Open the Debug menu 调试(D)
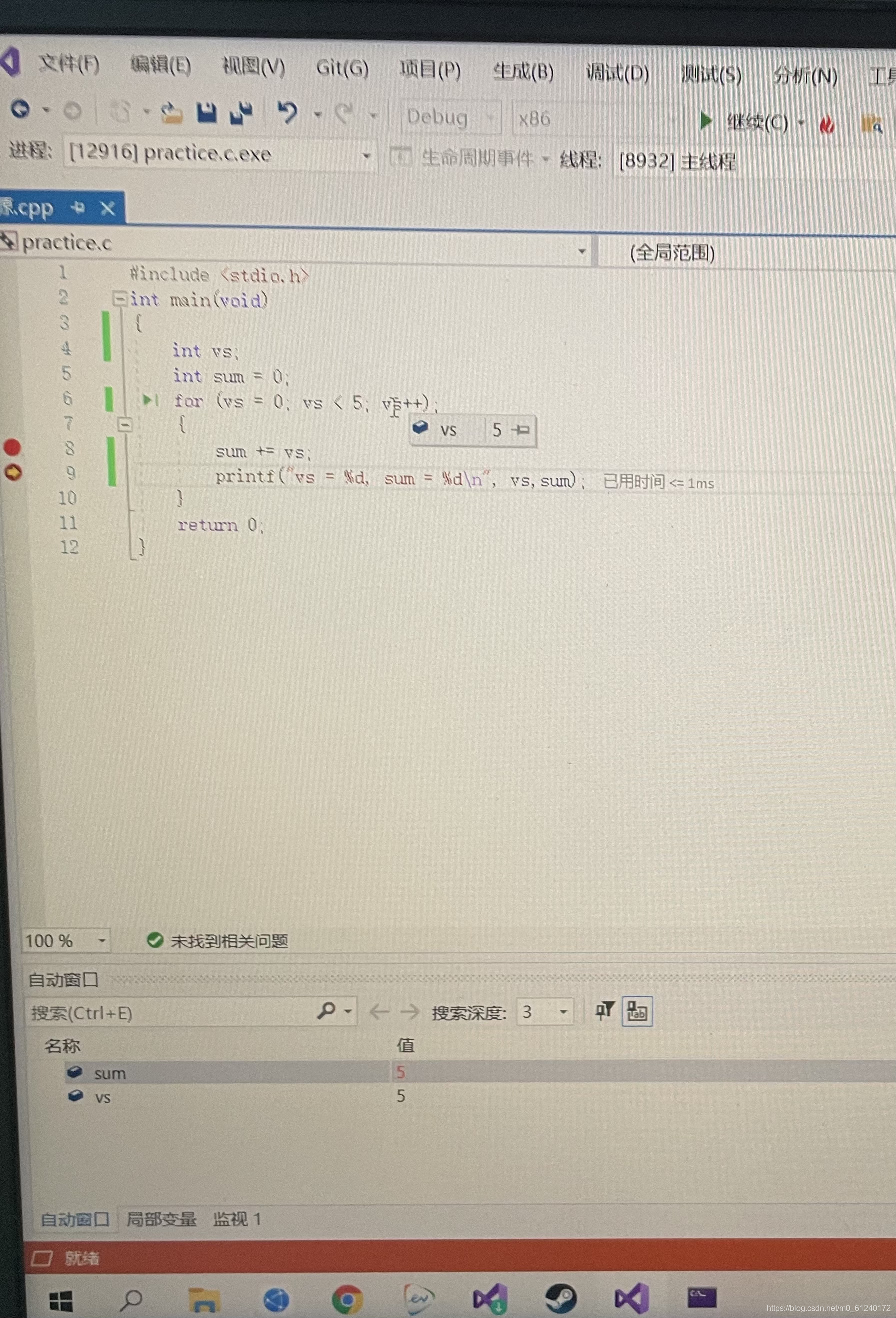The image size is (896, 1318). pyautogui.click(x=617, y=73)
